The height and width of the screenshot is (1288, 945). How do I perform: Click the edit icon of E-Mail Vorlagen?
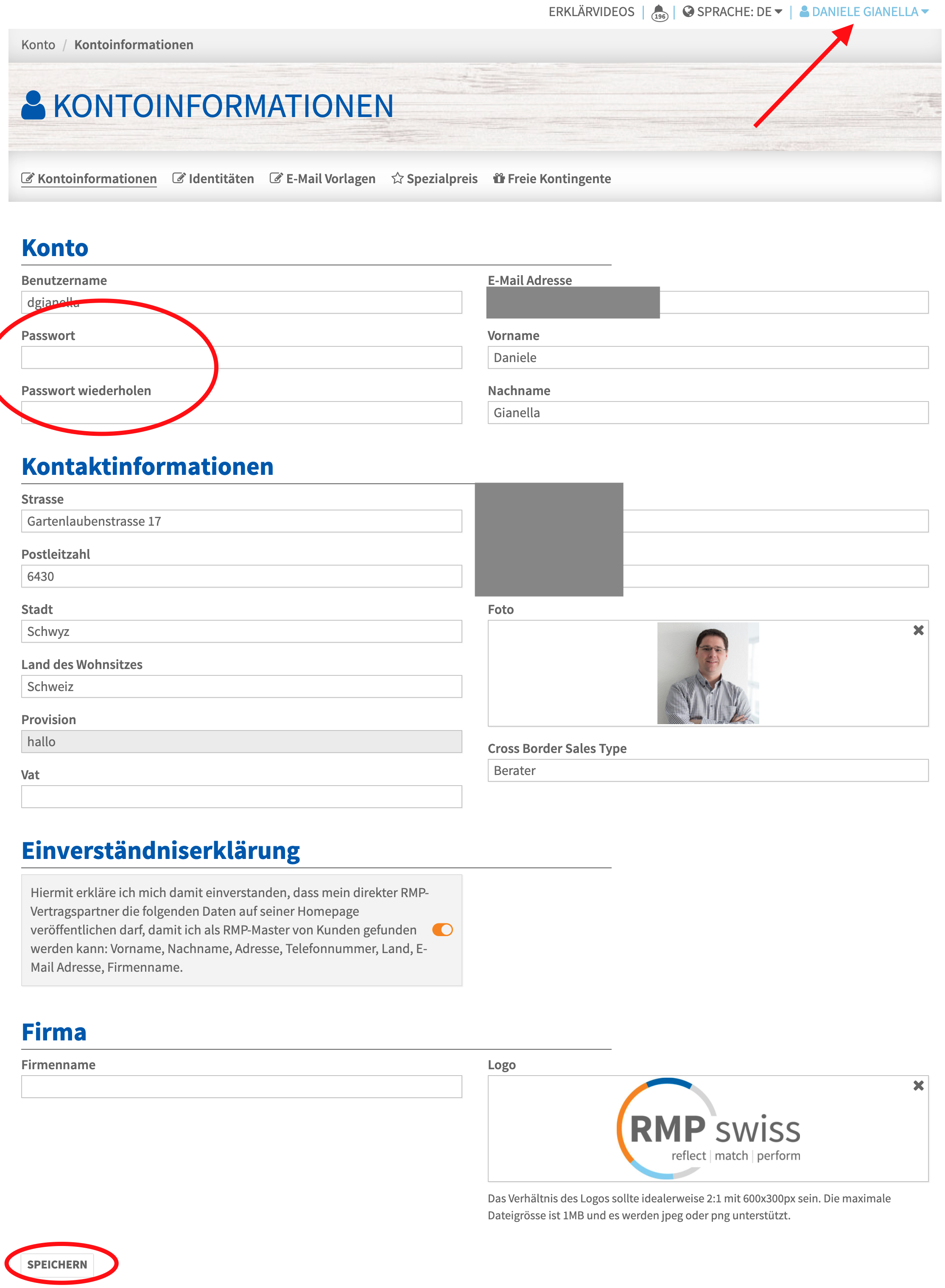click(x=276, y=178)
